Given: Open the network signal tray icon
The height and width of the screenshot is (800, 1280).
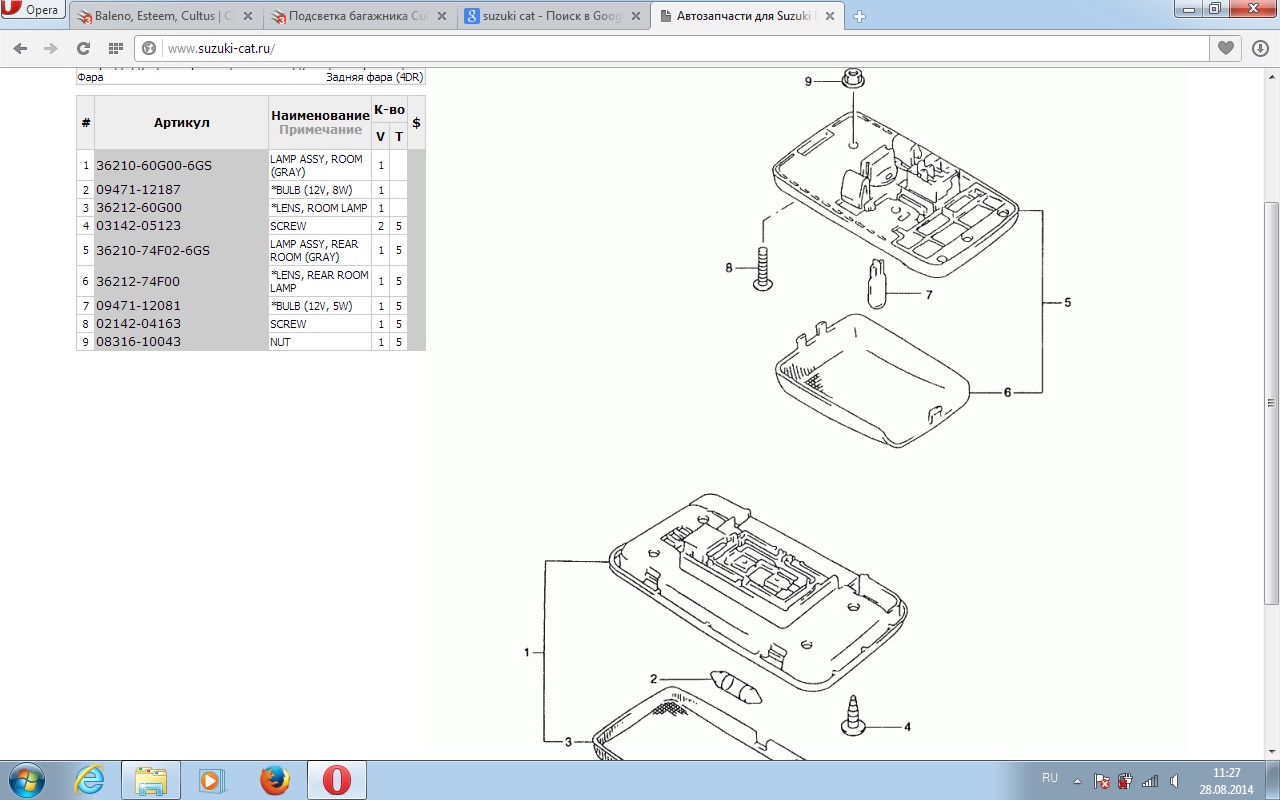Looking at the screenshot, I should tap(1150, 780).
